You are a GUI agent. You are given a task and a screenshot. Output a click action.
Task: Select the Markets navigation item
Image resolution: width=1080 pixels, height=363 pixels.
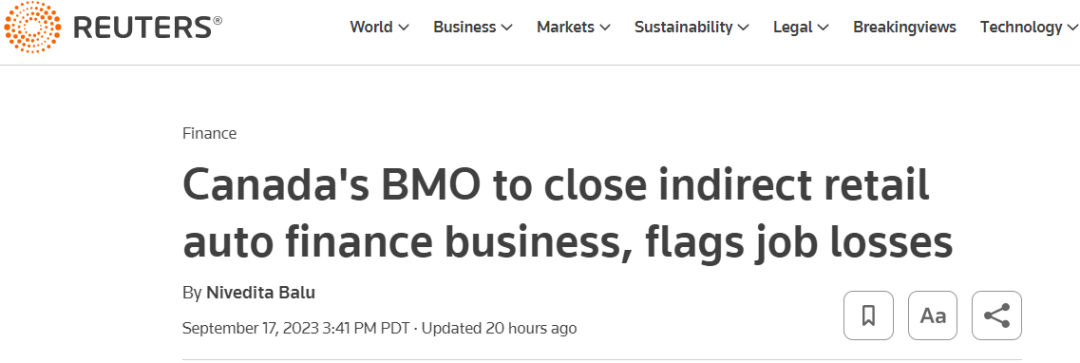[x=565, y=27]
